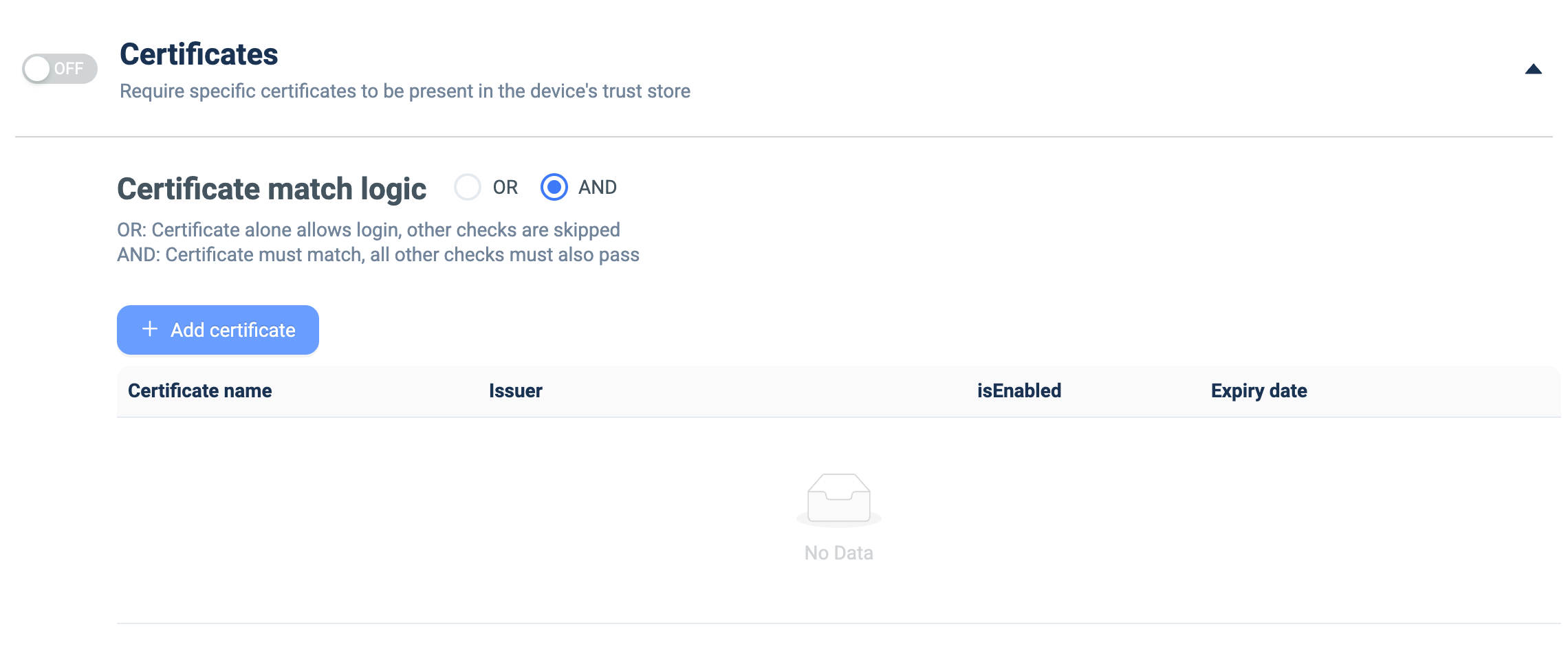Click the Certificates section title
The image size is (1568, 653).
[199, 54]
